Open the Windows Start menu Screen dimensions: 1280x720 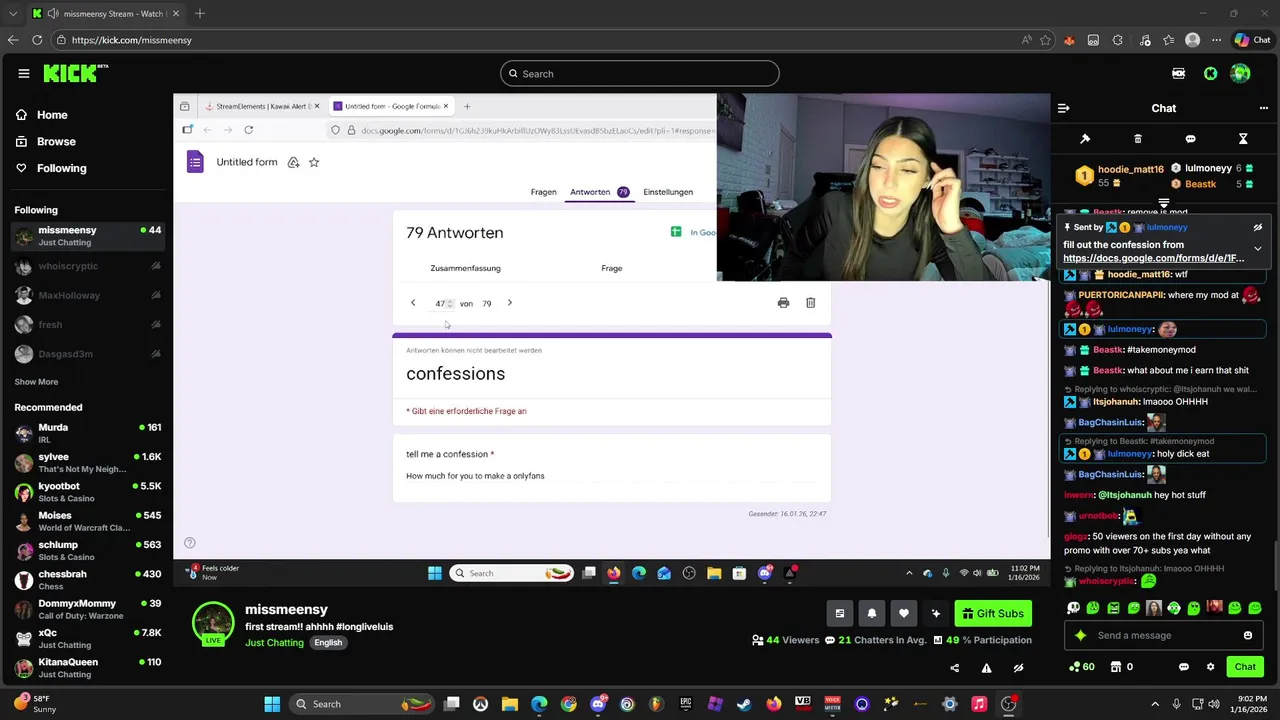[x=272, y=704]
